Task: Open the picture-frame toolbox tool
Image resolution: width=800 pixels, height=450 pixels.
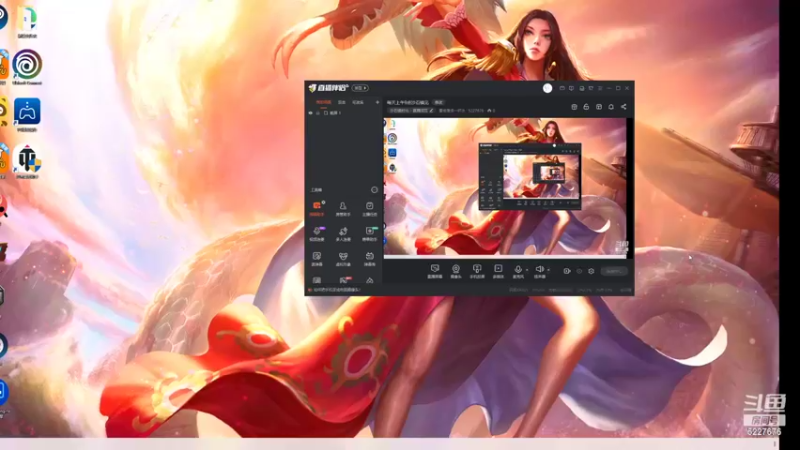Action: tap(317, 259)
